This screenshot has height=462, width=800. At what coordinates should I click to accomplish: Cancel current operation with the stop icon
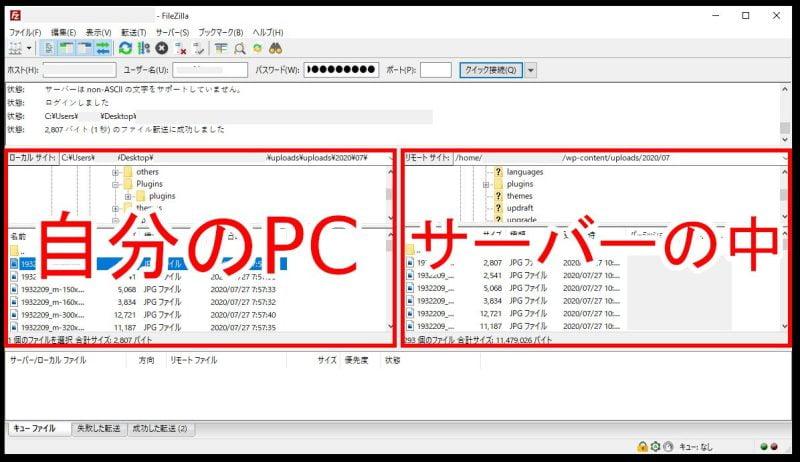161,47
